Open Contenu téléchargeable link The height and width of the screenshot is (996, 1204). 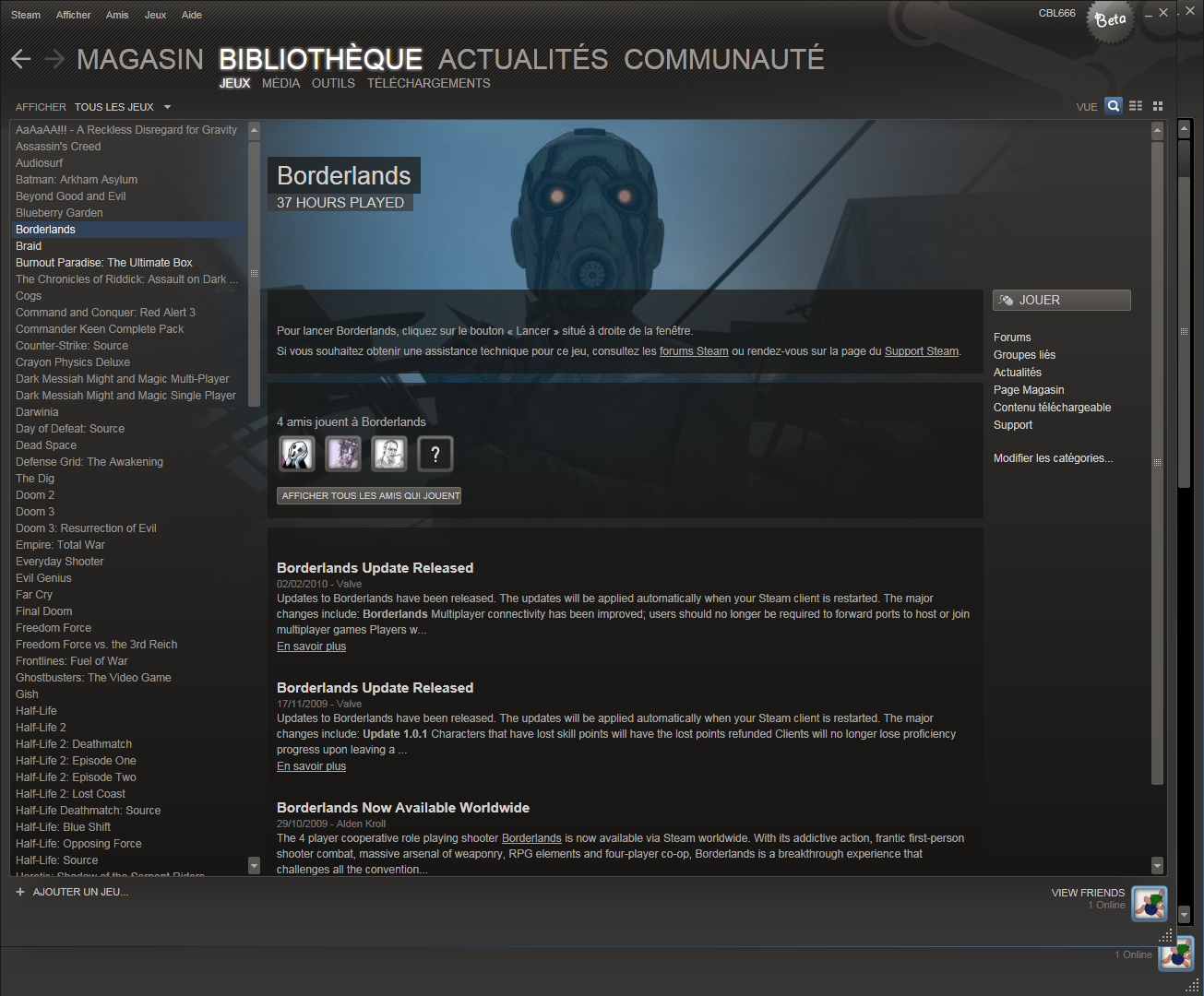(x=1052, y=408)
